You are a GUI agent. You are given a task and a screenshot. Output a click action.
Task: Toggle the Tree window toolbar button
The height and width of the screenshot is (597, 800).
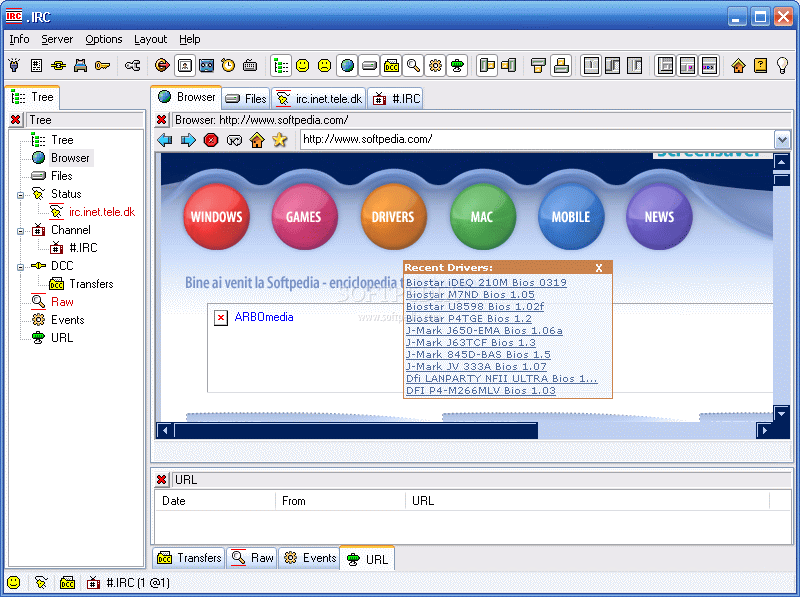(x=281, y=65)
